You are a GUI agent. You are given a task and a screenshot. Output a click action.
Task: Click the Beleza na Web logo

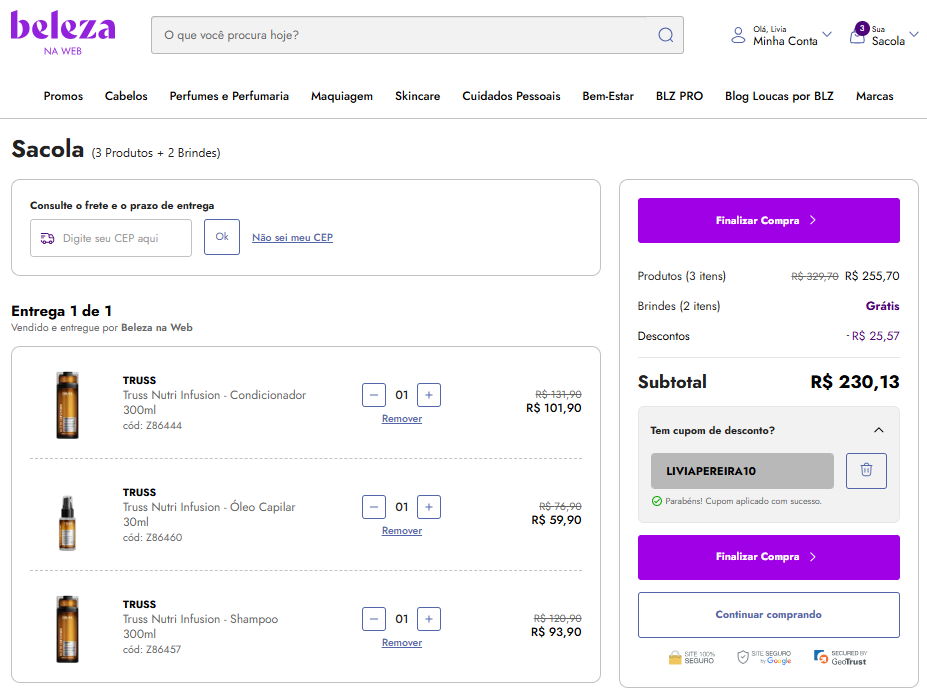coord(63,33)
